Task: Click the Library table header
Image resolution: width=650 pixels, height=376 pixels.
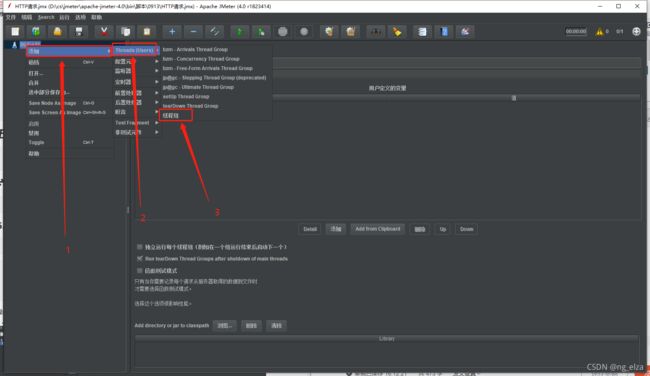Action: [386, 339]
